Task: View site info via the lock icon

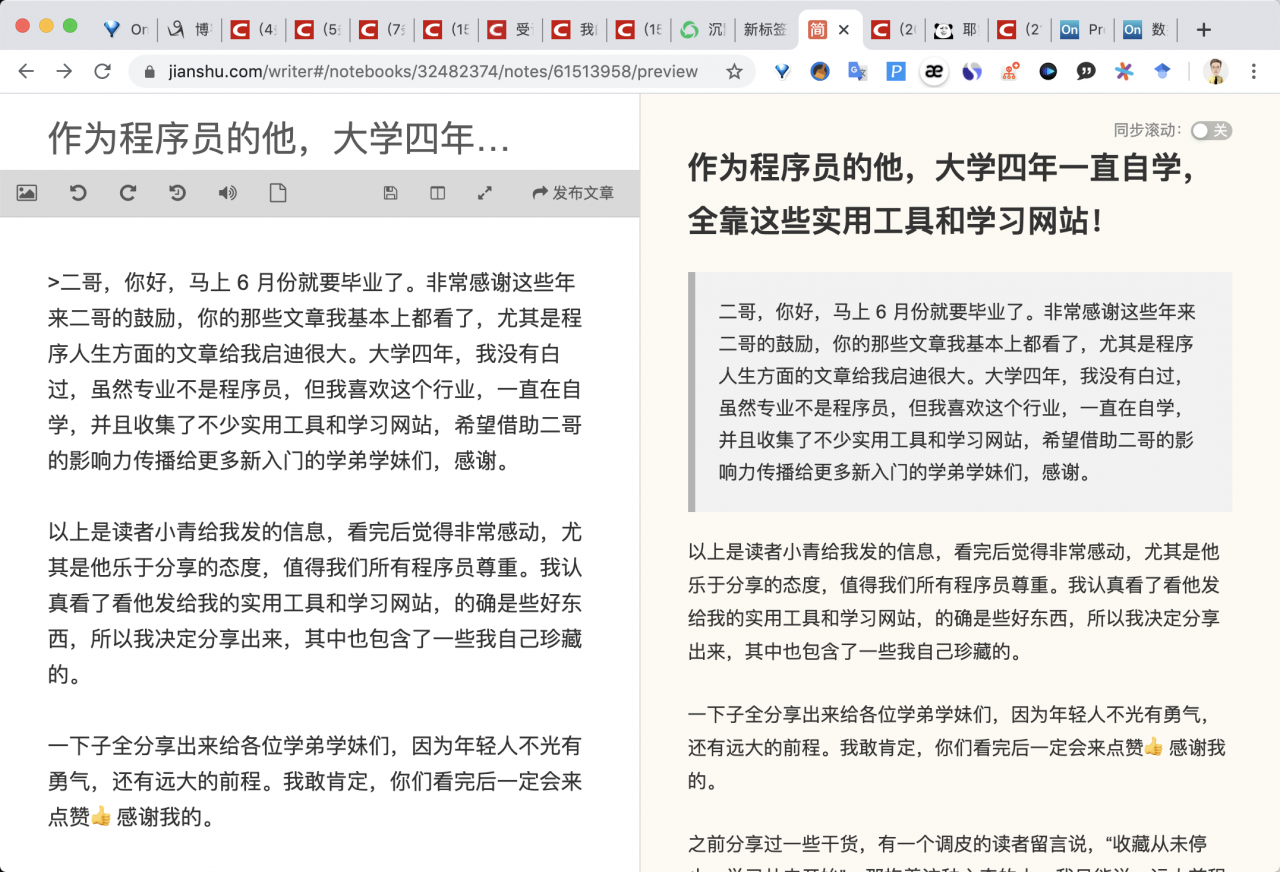Action: (149, 72)
